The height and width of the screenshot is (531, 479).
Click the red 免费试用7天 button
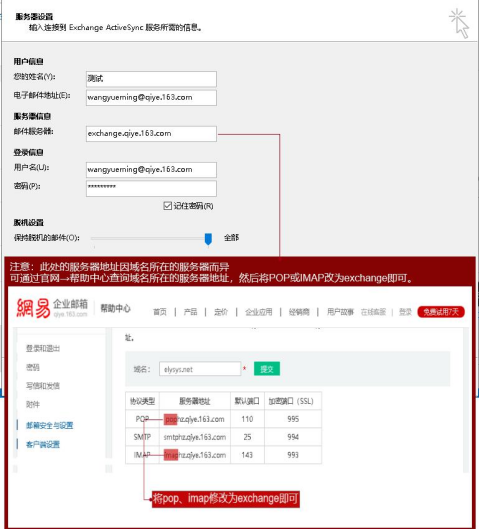(x=441, y=312)
